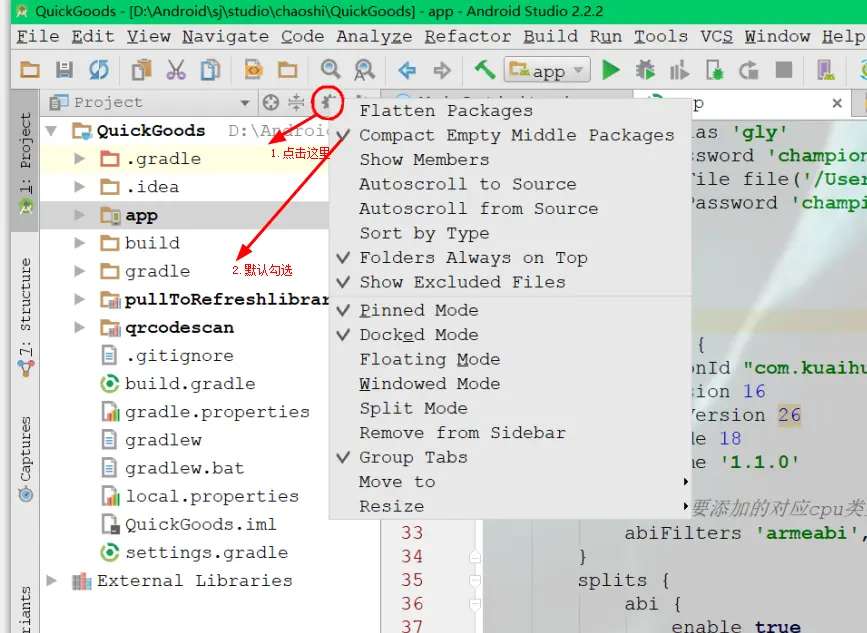Viewport: 867px width, 633px height.
Task: Open the Build menu
Action: click(x=551, y=36)
